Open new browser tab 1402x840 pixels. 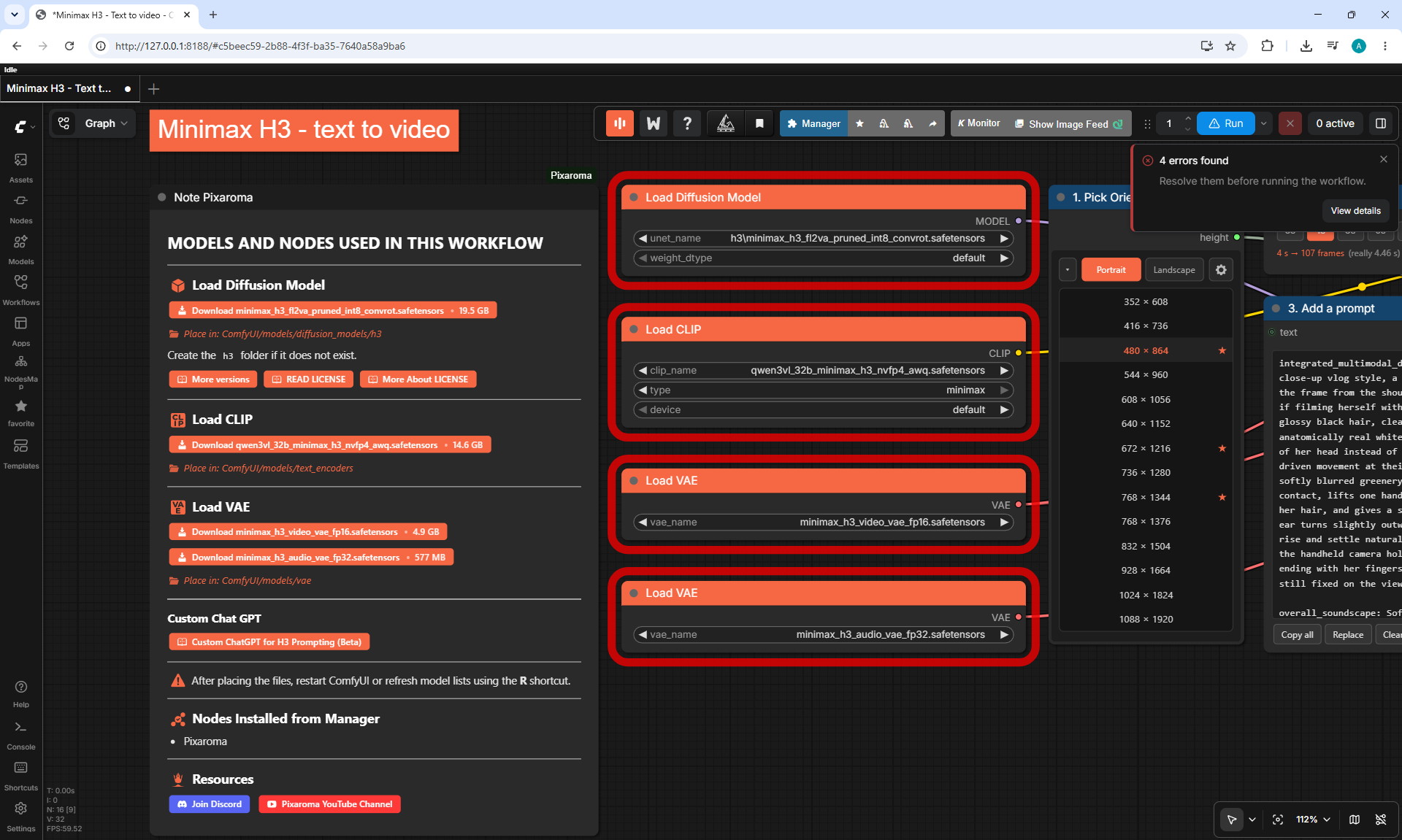pos(213,15)
